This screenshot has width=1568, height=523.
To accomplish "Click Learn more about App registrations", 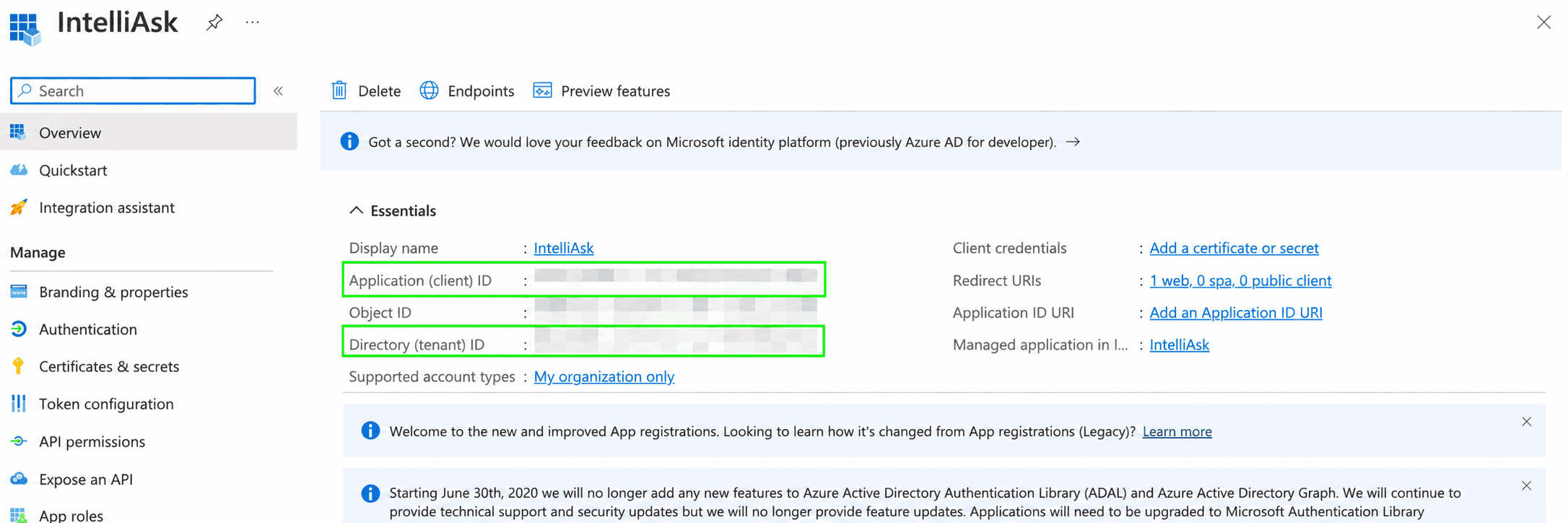I will 1177,431.
